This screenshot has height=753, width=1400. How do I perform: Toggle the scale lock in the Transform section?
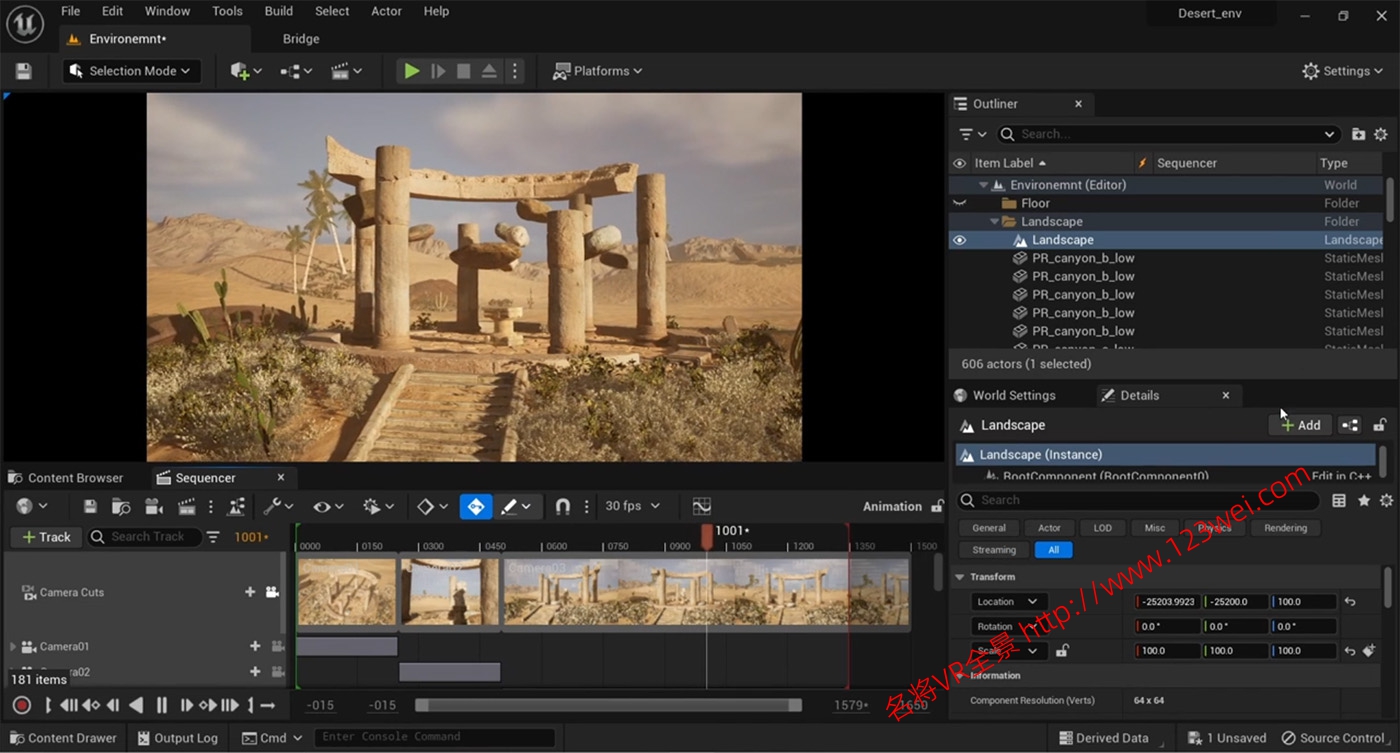(x=1063, y=650)
